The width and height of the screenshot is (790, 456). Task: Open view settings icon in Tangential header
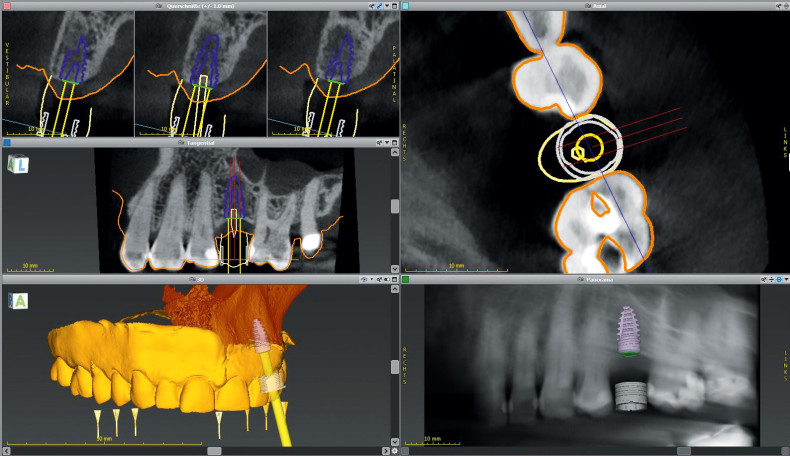[379, 143]
